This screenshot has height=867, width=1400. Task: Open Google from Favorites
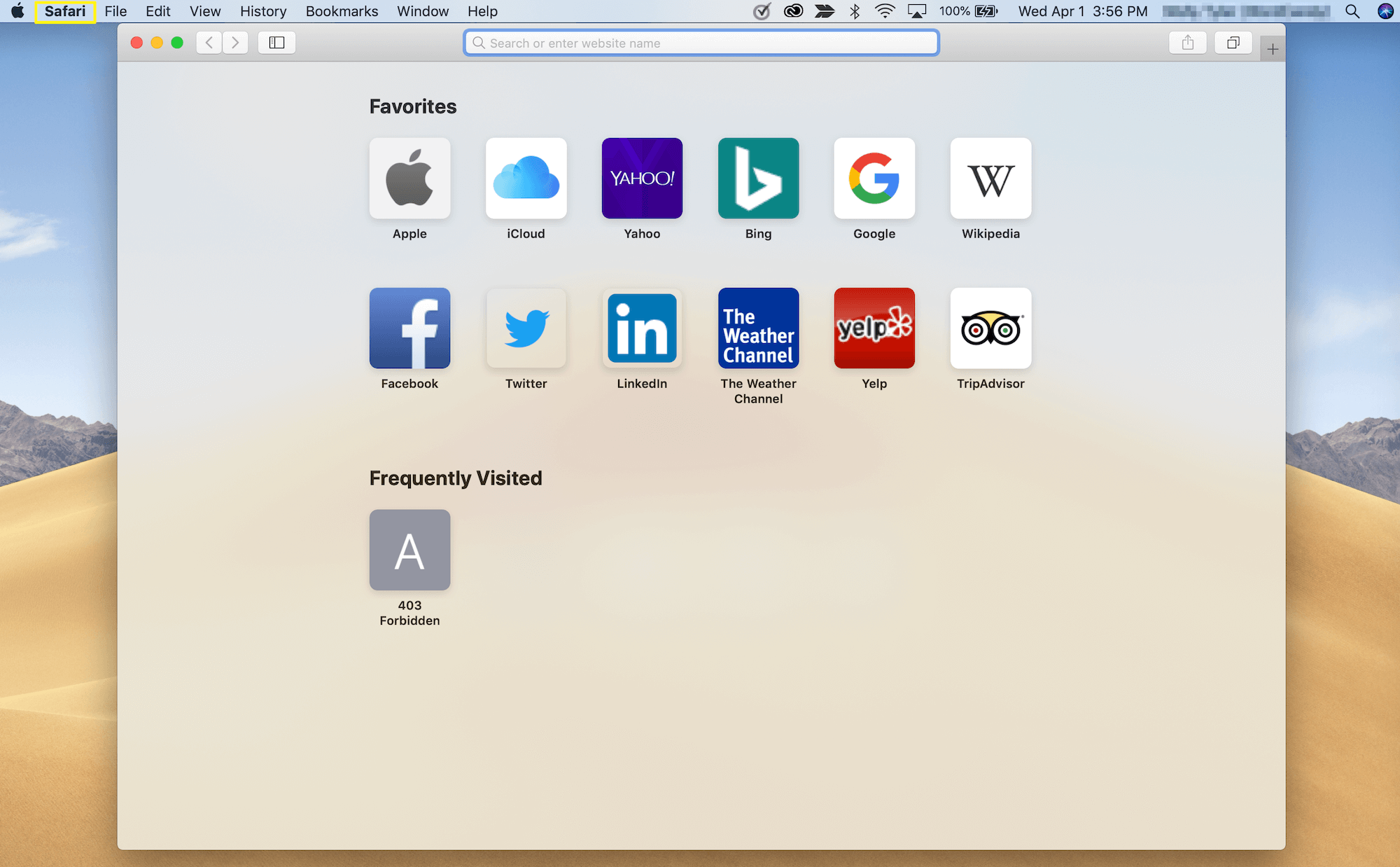[x=874, y=178]
